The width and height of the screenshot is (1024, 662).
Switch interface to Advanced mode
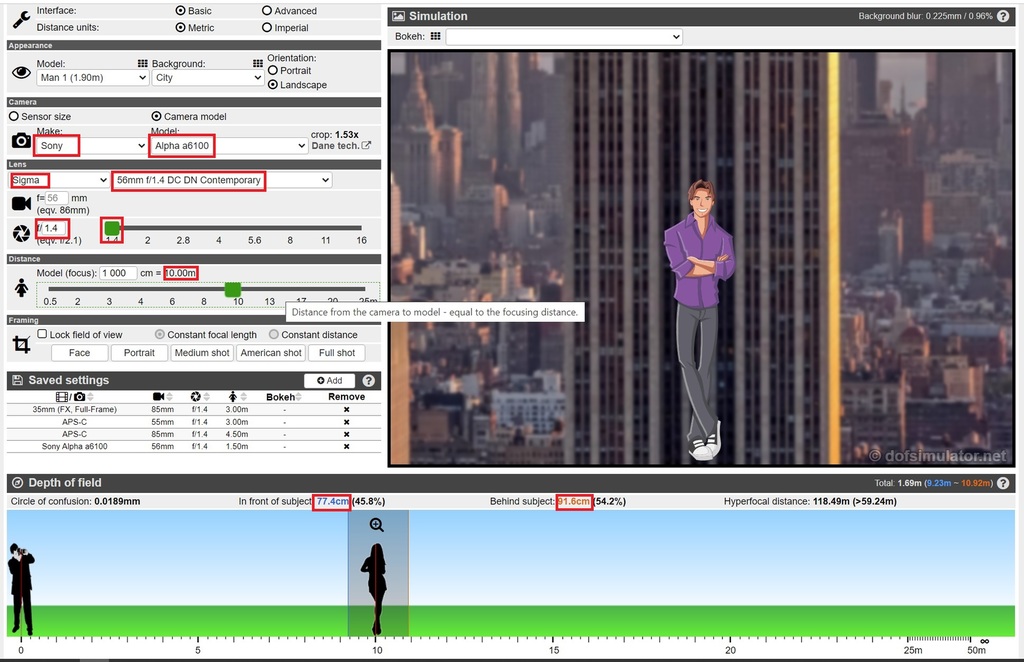pyautogui.click(x=267, y=11)
